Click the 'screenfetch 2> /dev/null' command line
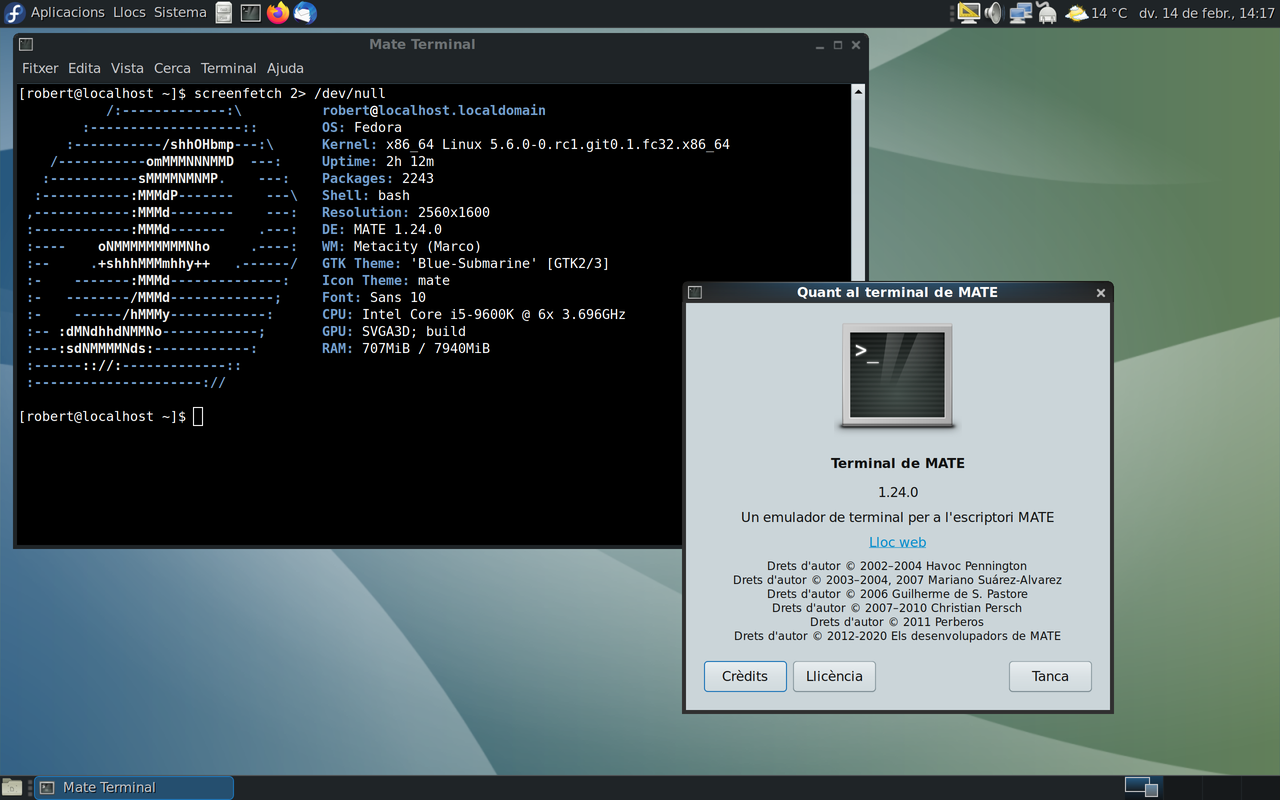Viewport: 1280px width, 800px height. (290, 93)
